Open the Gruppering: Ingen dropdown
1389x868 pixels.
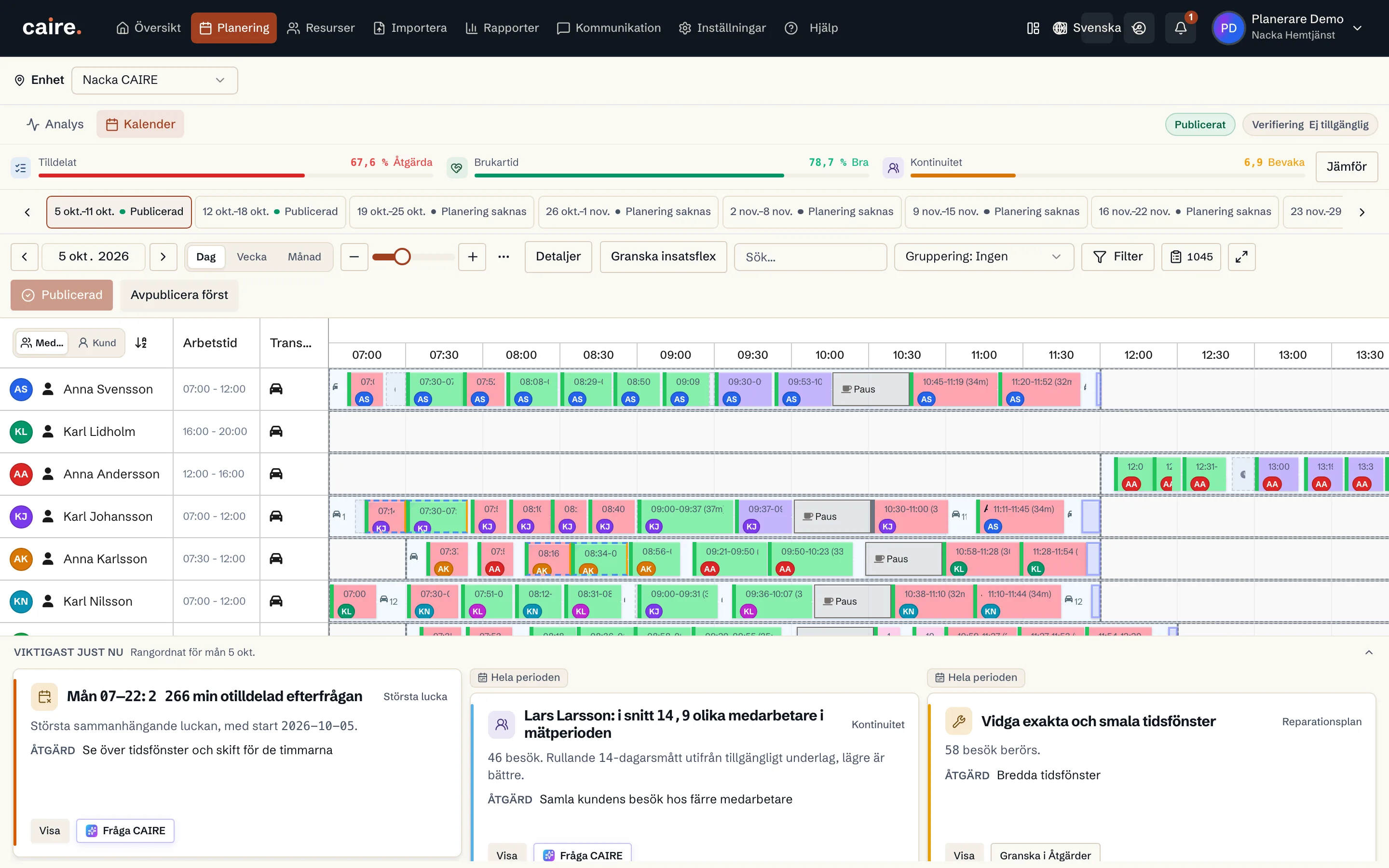click(x=984, y=257)
